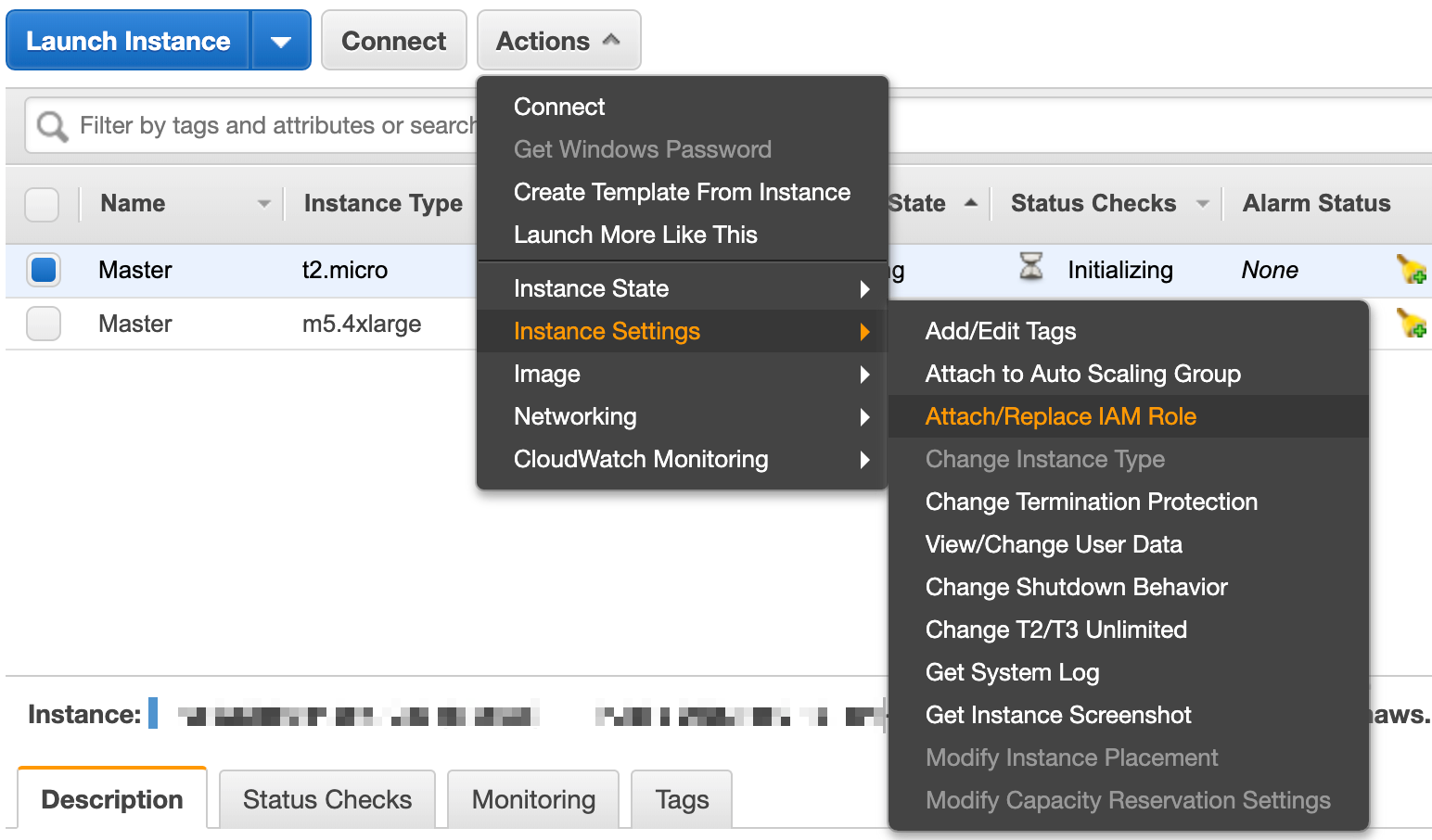Switch to the Status Checks tab

pos(326,799)
